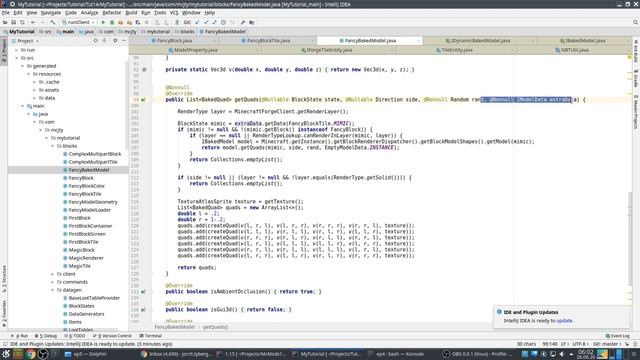Select MagicRenderer in project tree

pos(86,258)
